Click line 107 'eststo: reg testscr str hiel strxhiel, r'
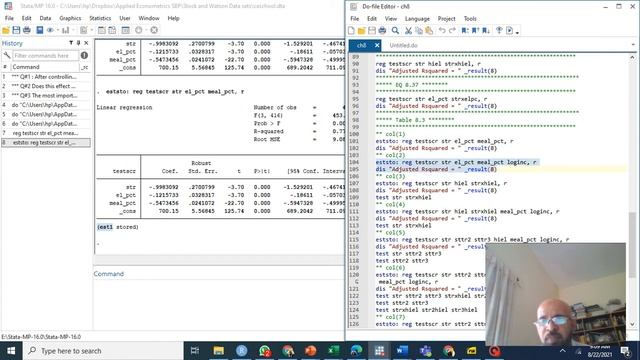The width and height of the screenshot is (640, 360). point(441,183)
